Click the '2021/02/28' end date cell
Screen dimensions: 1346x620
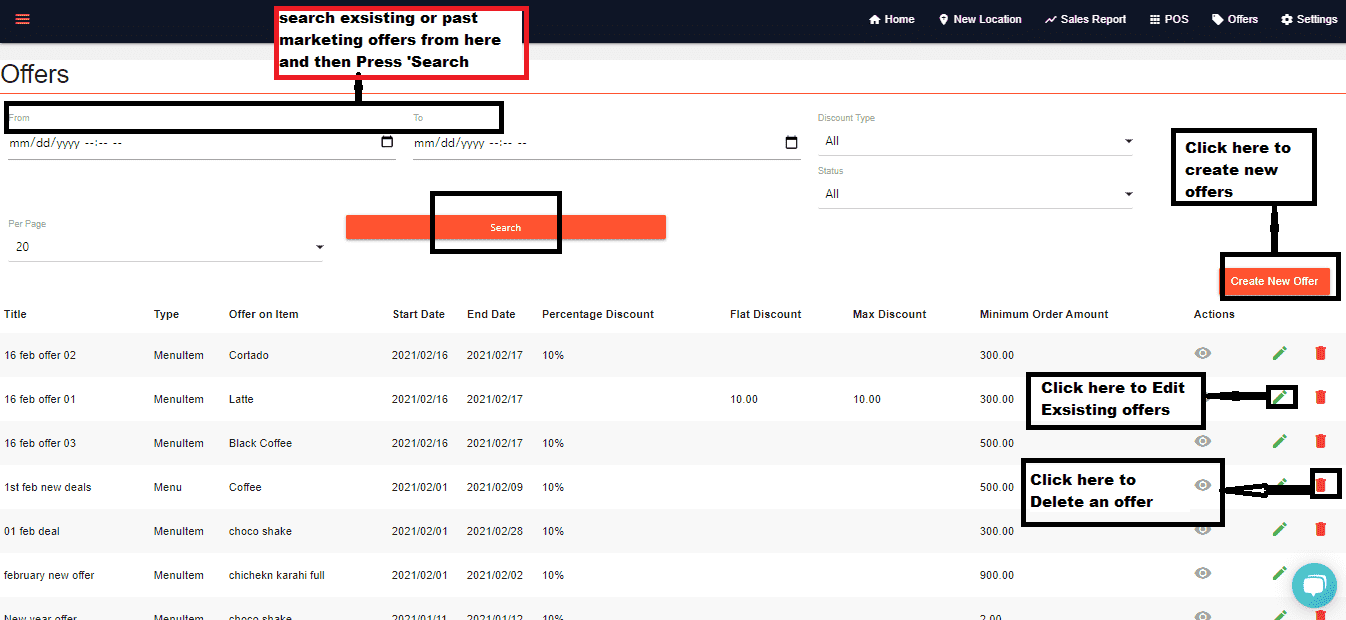(495, 531)
